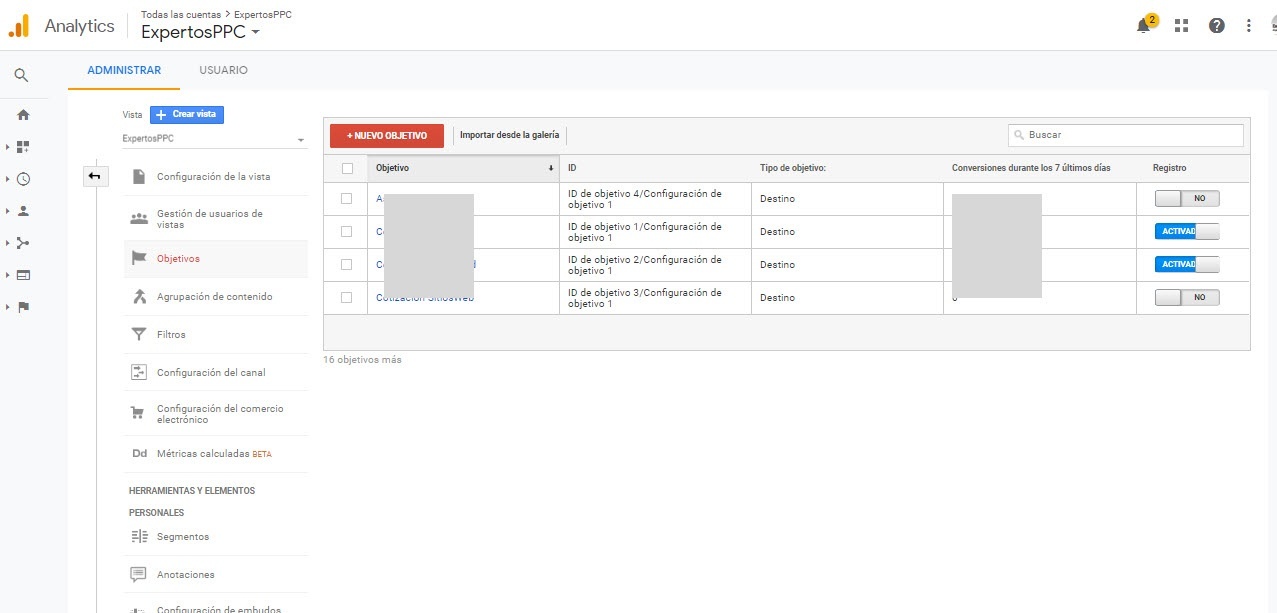1277x613 pixels.
Task: Open the three-dot more options menu
Action: [x=1249, y=26]
